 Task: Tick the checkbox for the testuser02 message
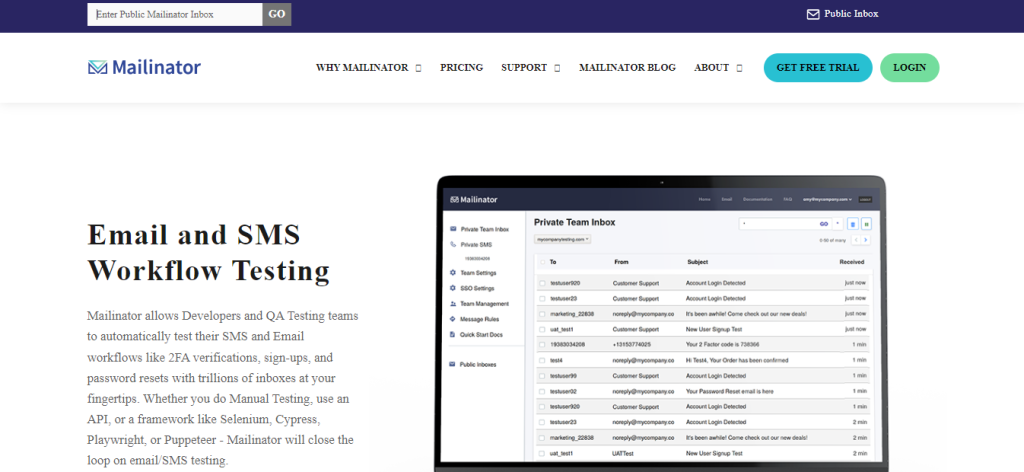click(541, 392)
